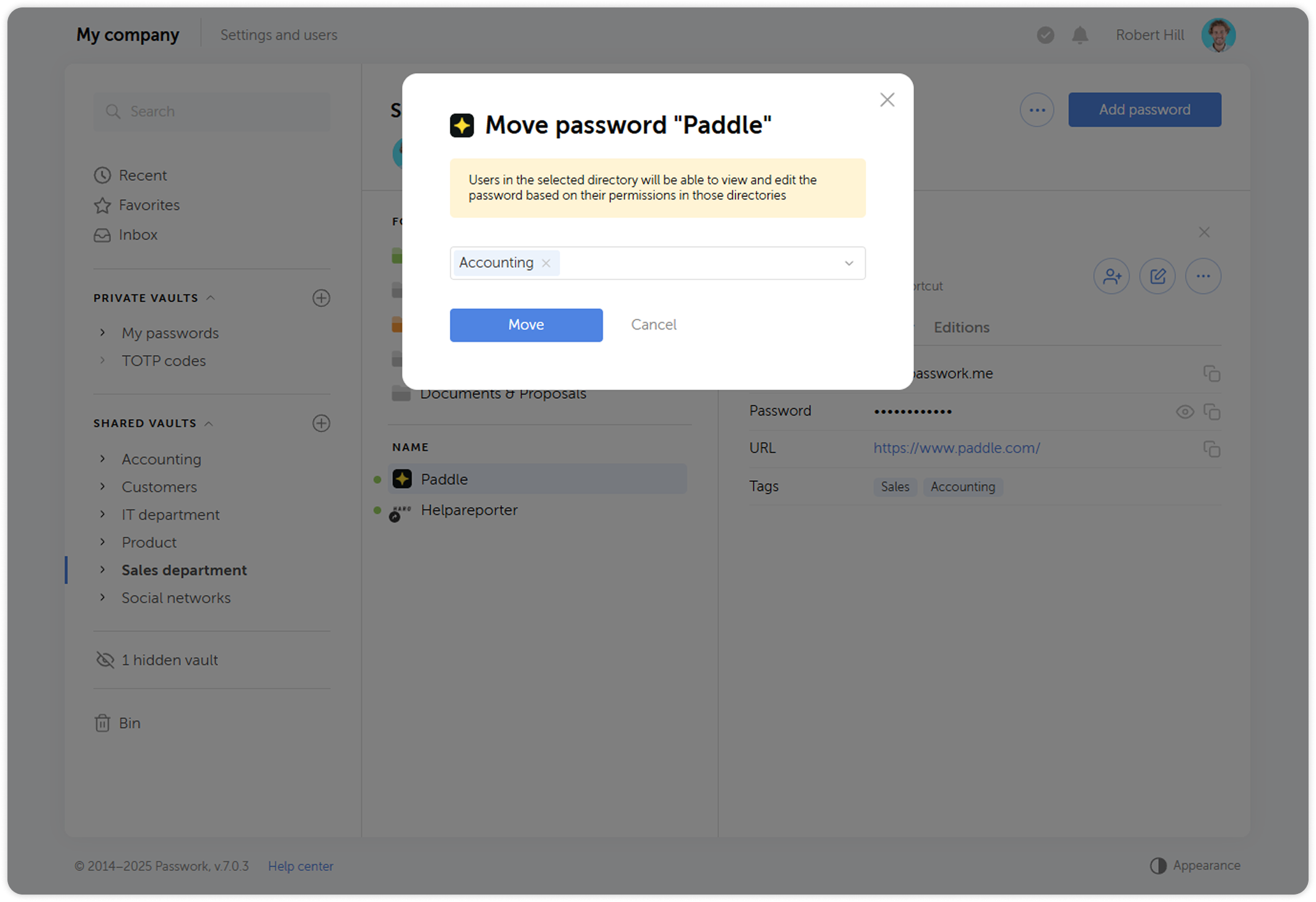Open Settings and users
The height and width of the screenshot is (902, 1316).
[x=279, y=35]
